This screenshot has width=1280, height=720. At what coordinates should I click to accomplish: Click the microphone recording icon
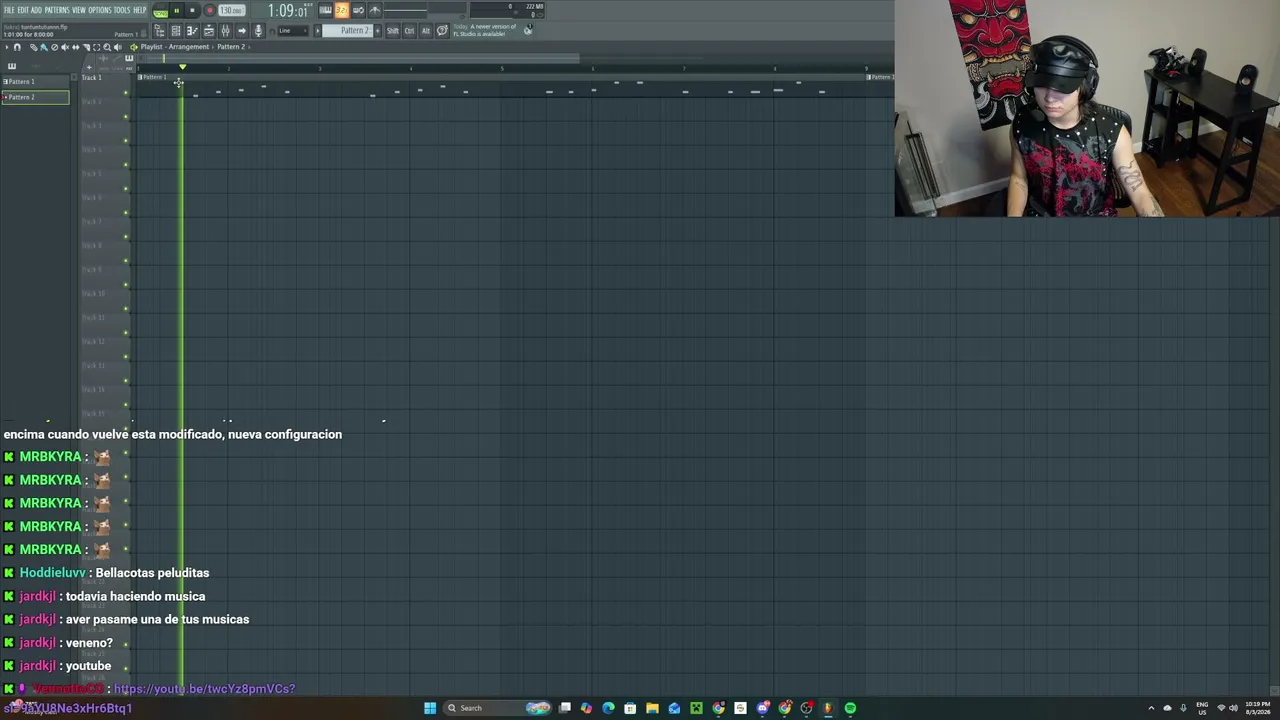click(x=258, y=31)
